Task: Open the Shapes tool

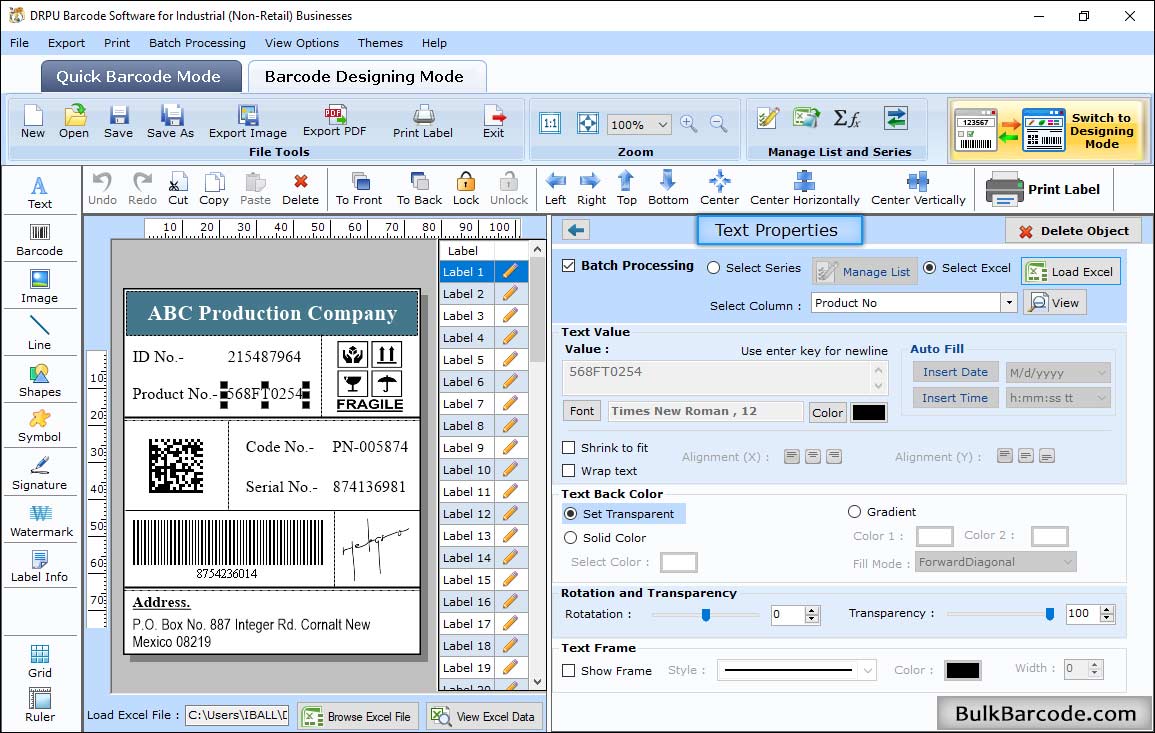Action: (x=40, y=381)
